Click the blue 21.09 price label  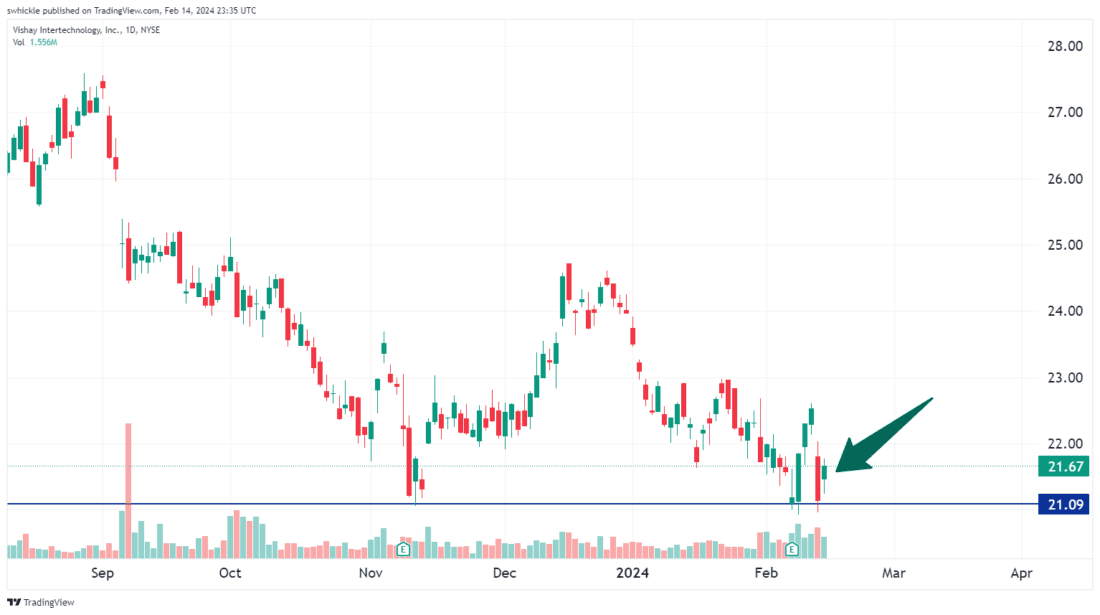pos(1060,505)
